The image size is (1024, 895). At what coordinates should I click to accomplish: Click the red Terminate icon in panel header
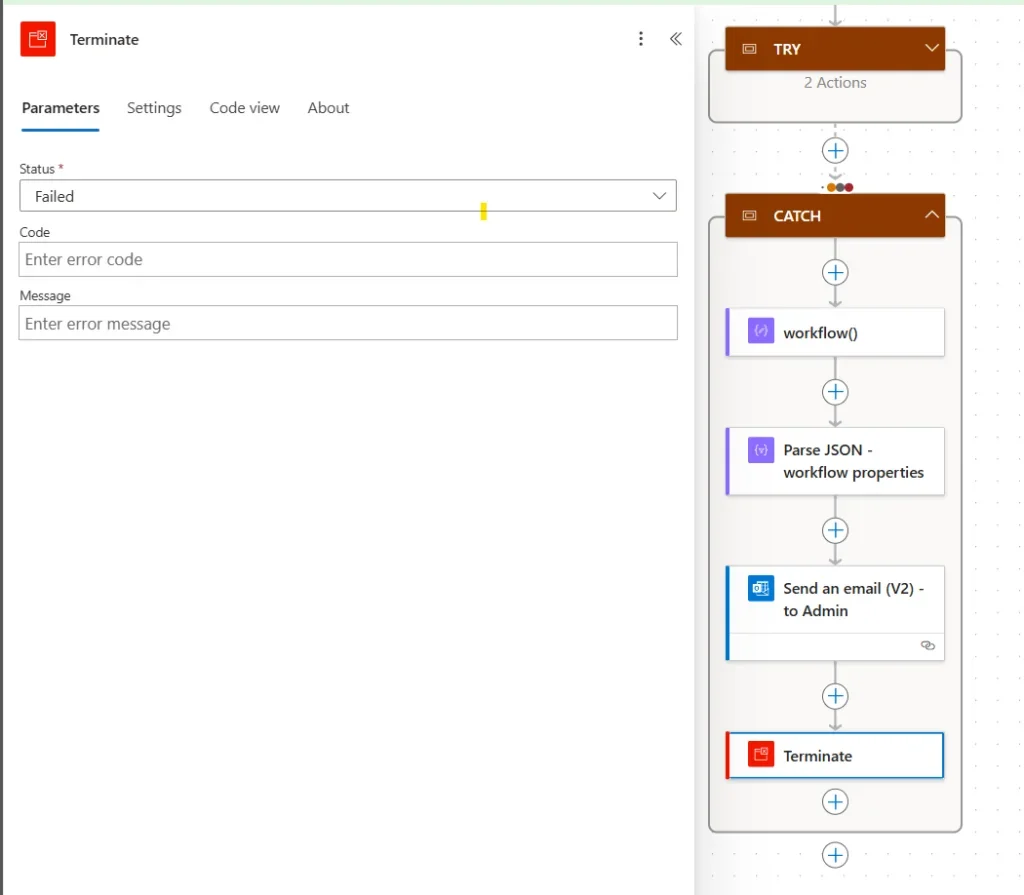[38, 39]
